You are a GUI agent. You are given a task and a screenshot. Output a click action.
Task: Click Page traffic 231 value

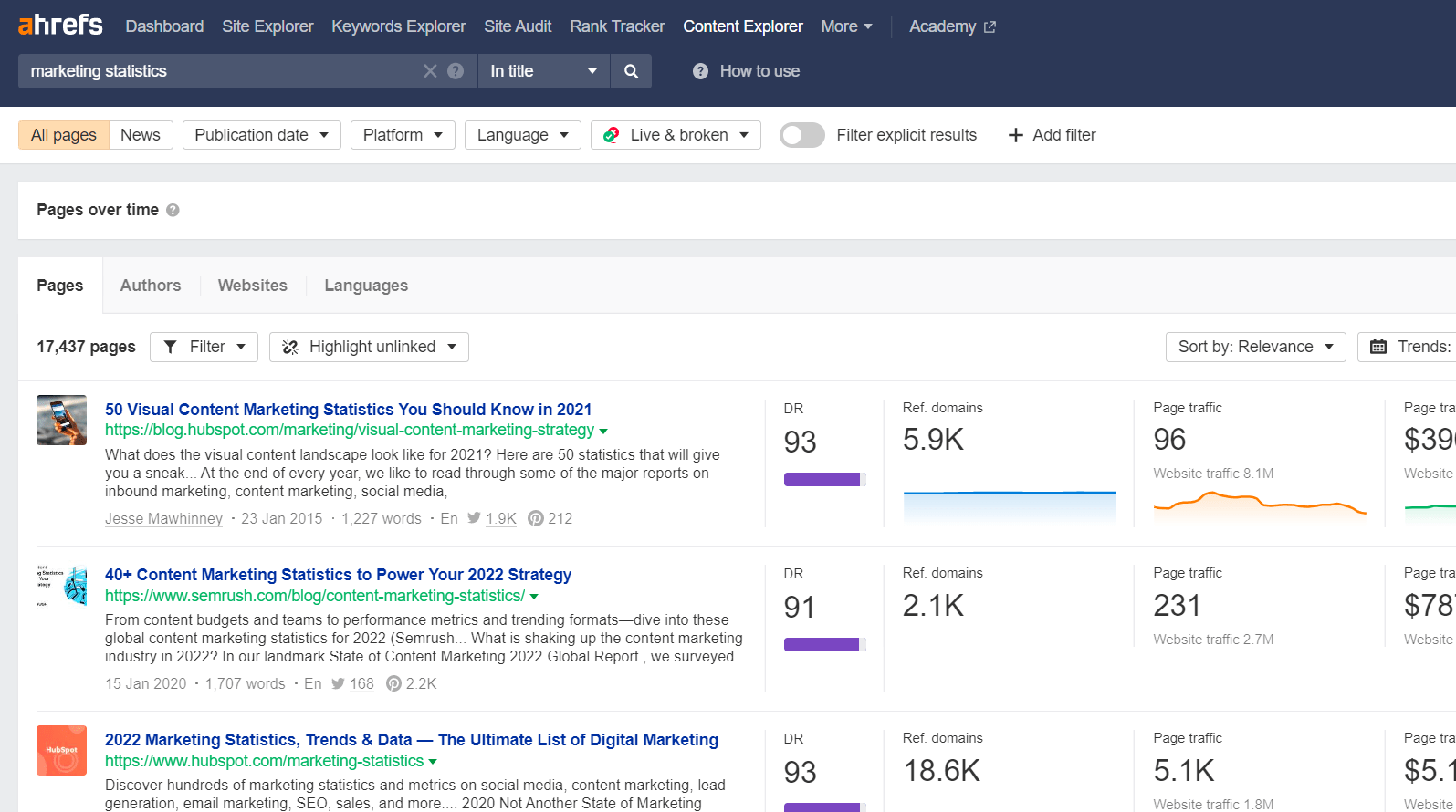coord(1177,606)
